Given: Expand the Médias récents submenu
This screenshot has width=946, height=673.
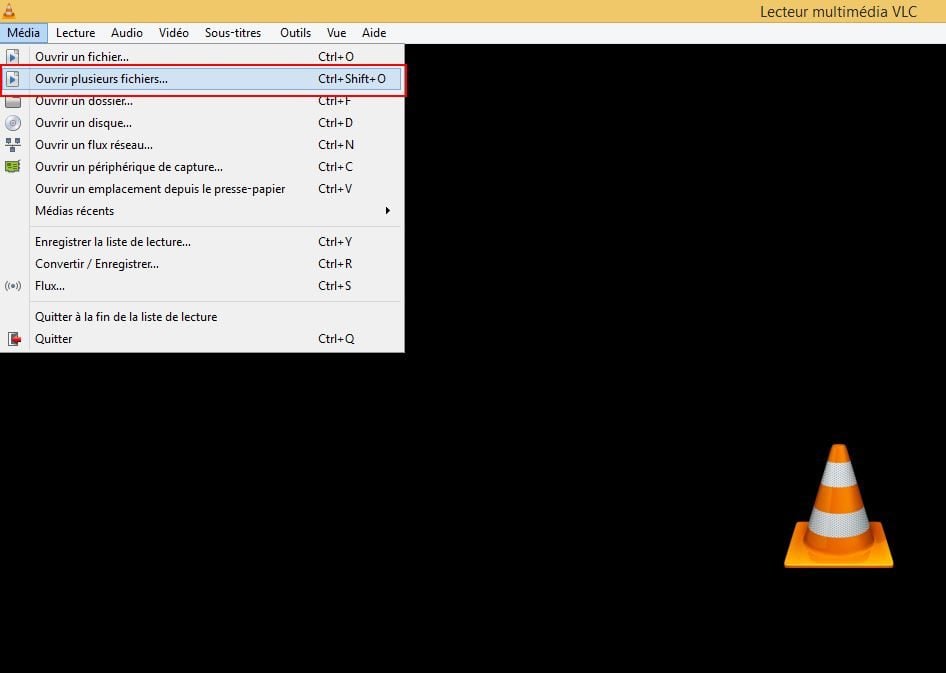Looking at the screenshot, I should pos(202,210).
